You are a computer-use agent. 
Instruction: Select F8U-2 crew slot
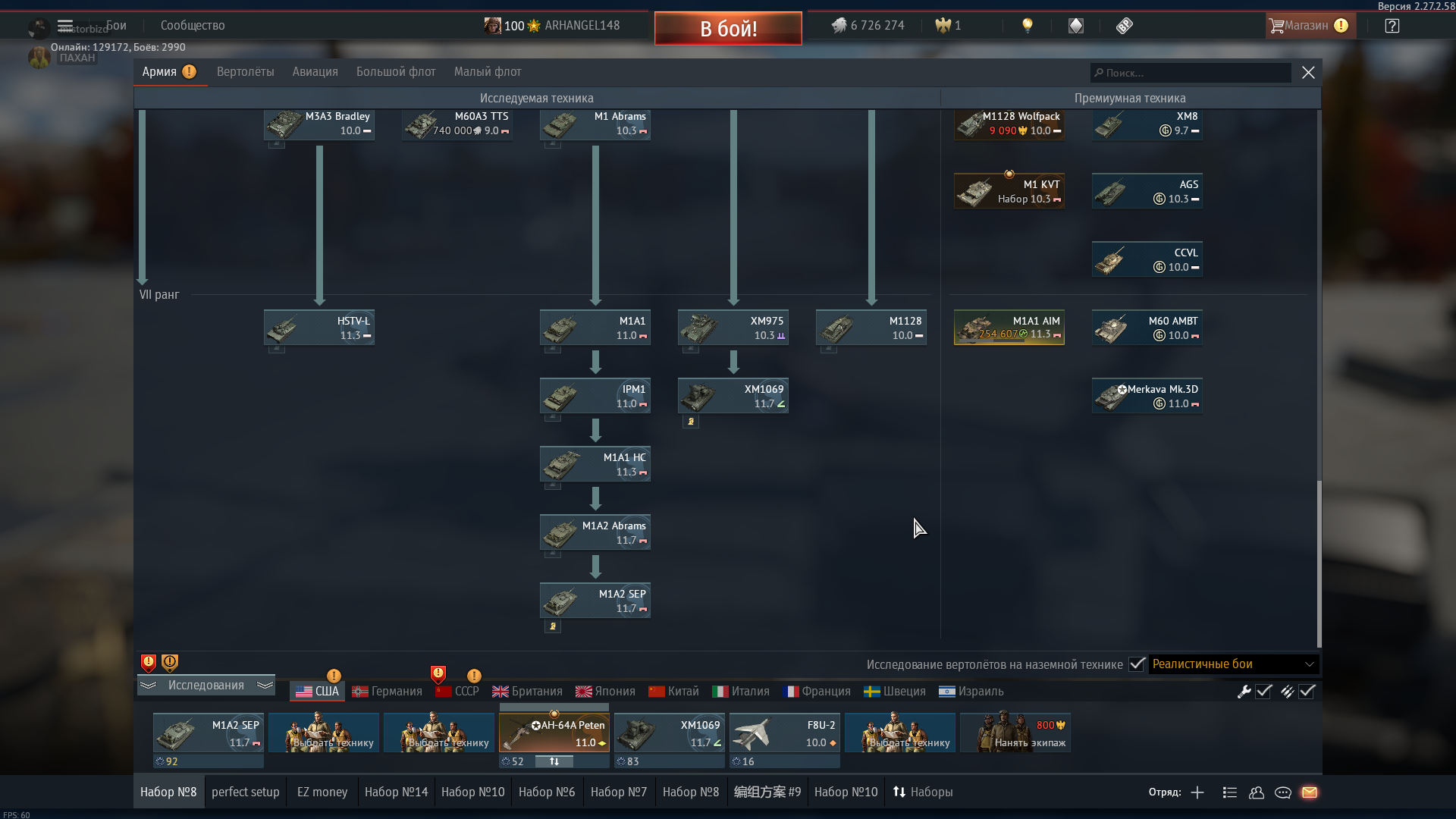click(x=785, y=733)
